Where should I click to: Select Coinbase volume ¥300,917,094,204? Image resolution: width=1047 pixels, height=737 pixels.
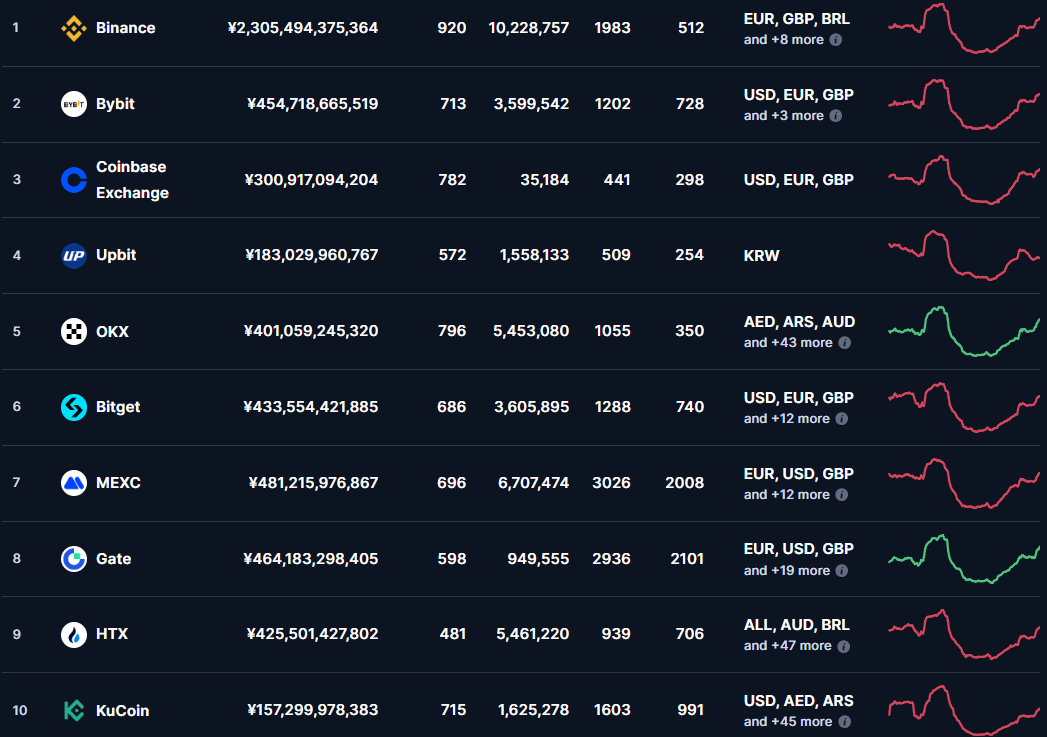pos(311,180)
